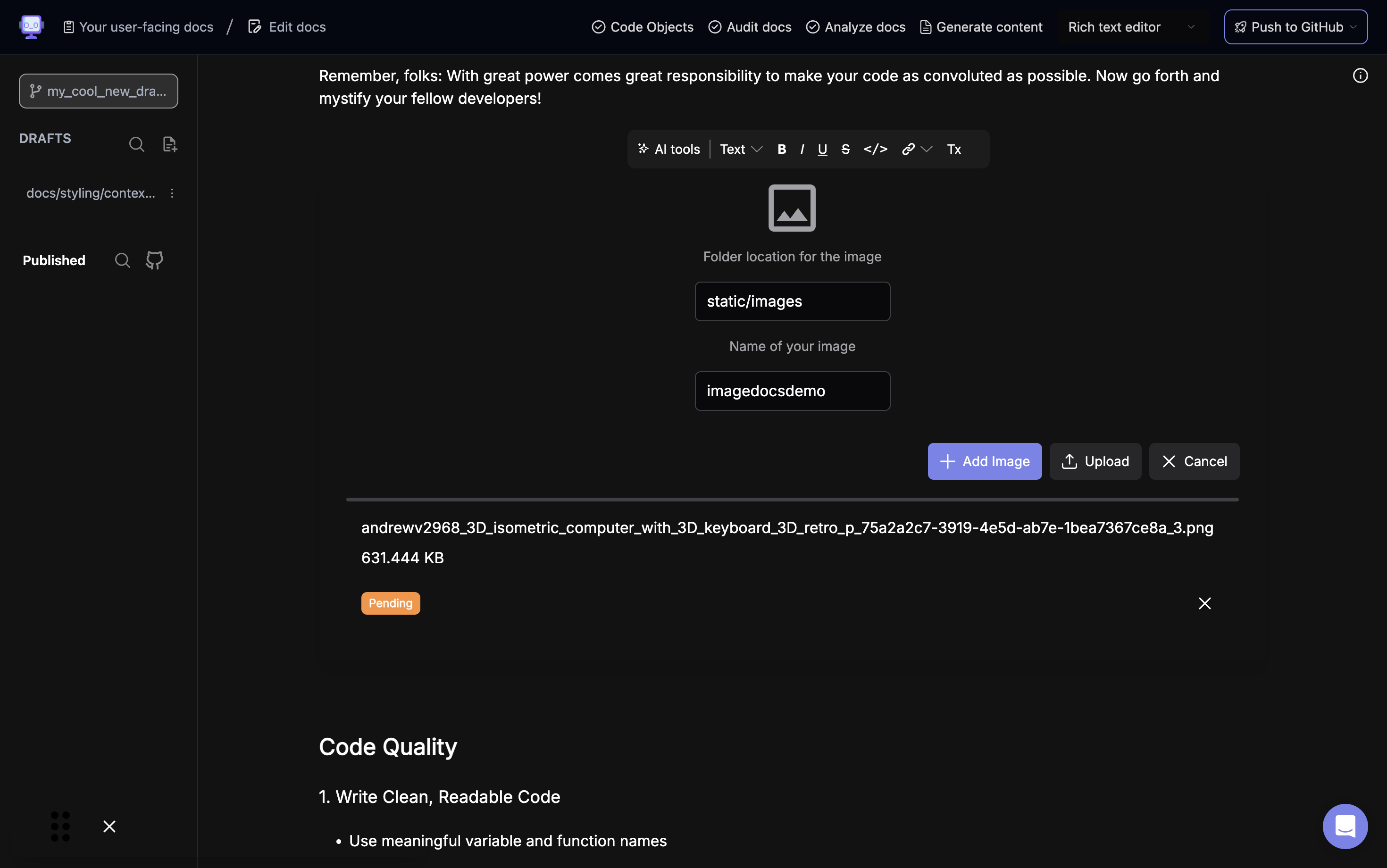This screenshot has width=1387, height=868.
Task: Expand the link options chevron
Action: [927, 149]
